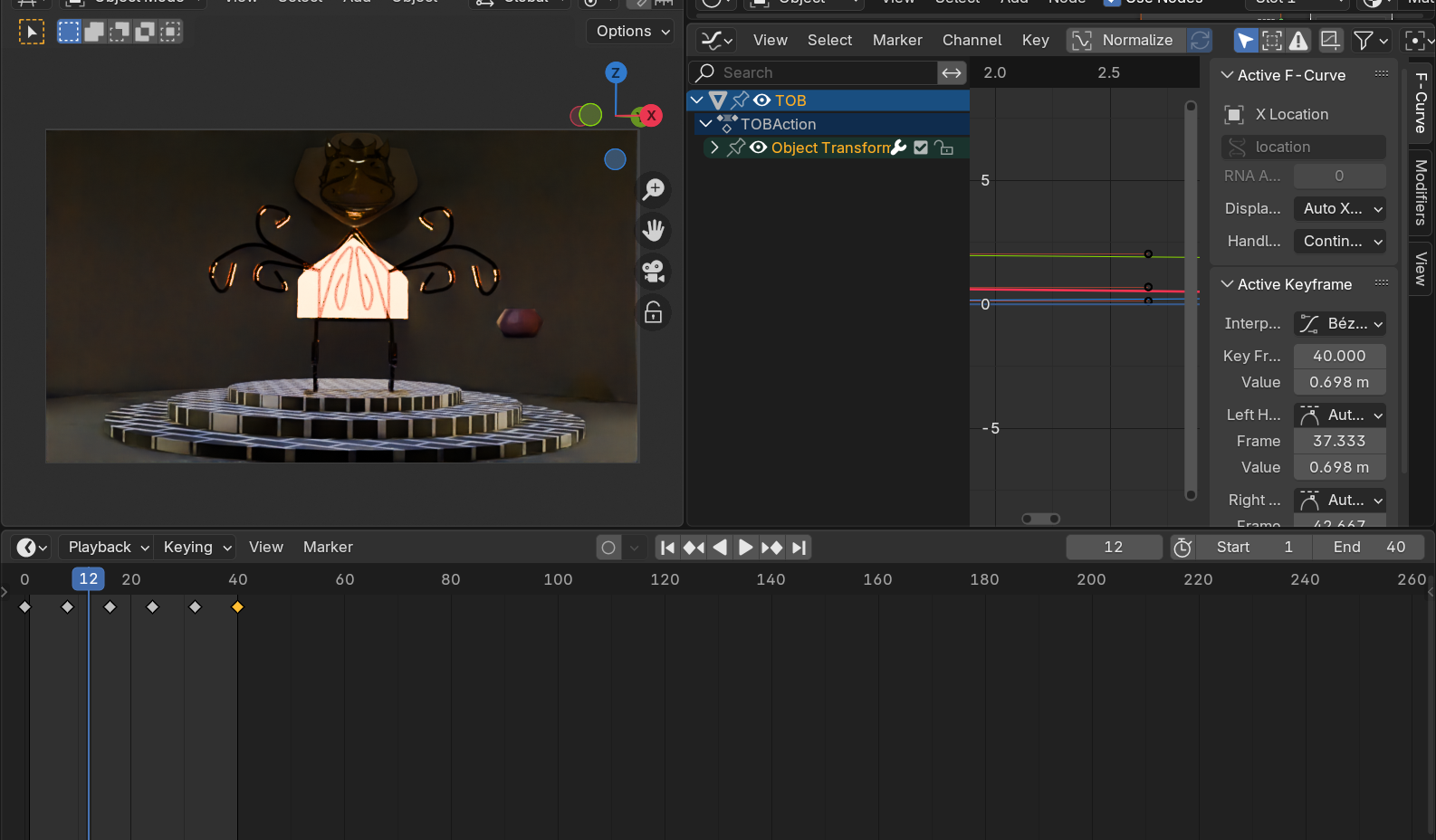Toggle use preview range stopwatch icon
1436x840 pixels.
[1182, 547]
